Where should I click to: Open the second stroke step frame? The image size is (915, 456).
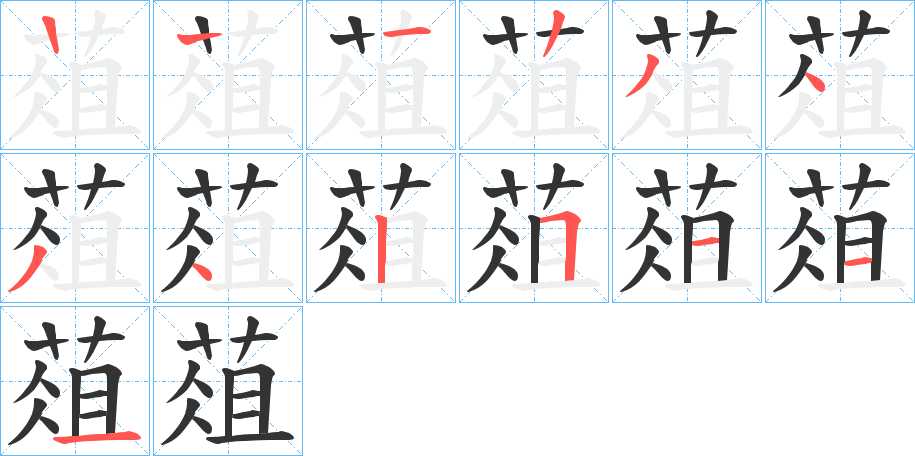click(228, 75)
